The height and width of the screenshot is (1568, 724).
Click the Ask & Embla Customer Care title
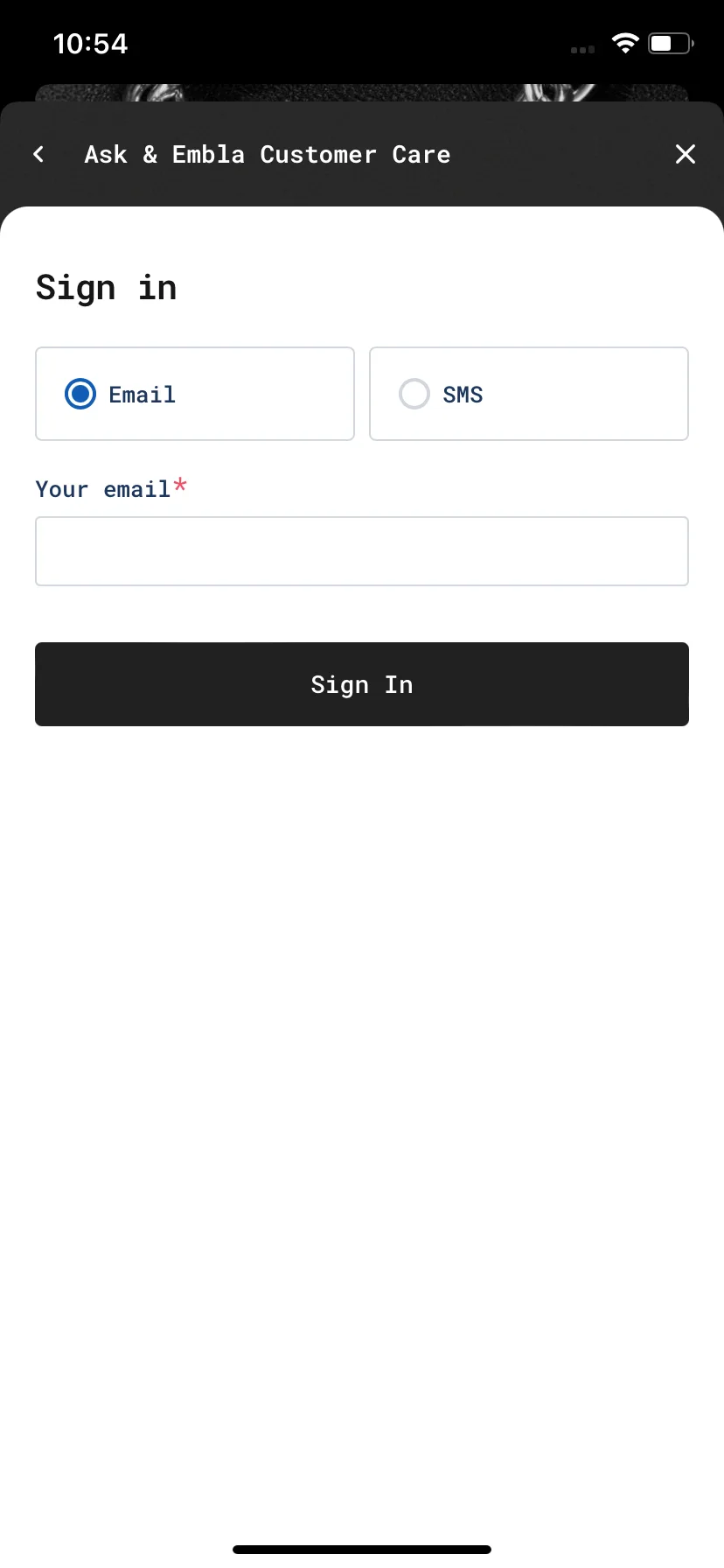click(x=268, y=154)
